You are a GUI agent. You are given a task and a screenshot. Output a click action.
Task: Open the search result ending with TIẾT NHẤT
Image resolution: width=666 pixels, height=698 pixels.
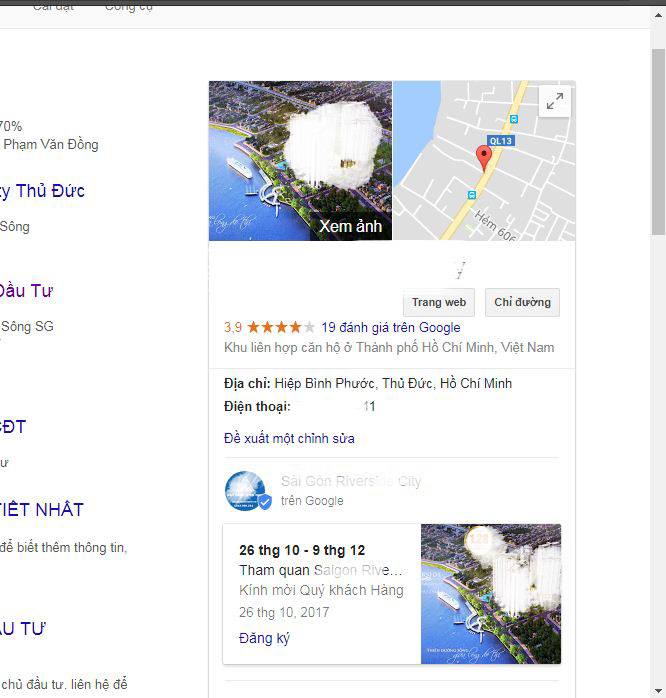41,510
